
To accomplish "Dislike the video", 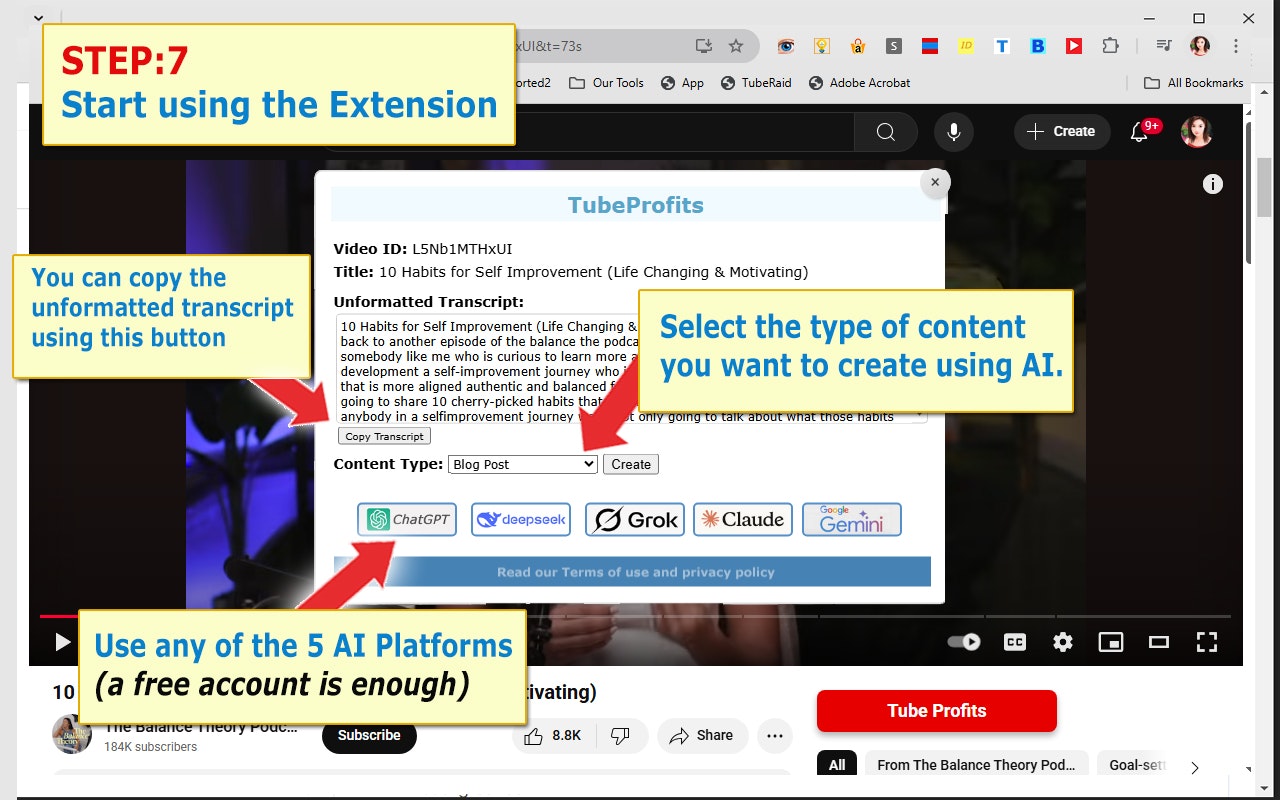I will point(620,735).
